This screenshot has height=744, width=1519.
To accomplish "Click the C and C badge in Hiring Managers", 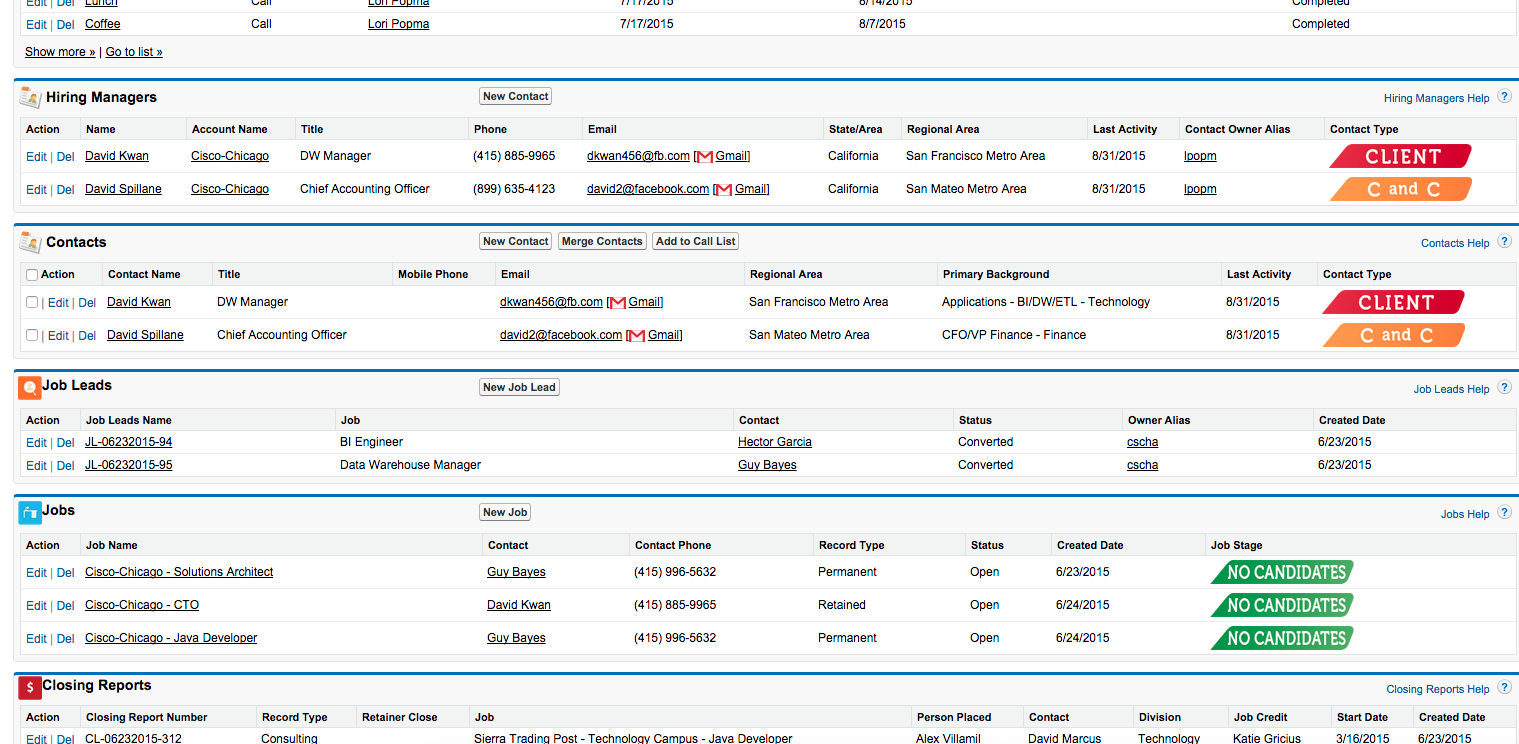I will coord(1400,189).
